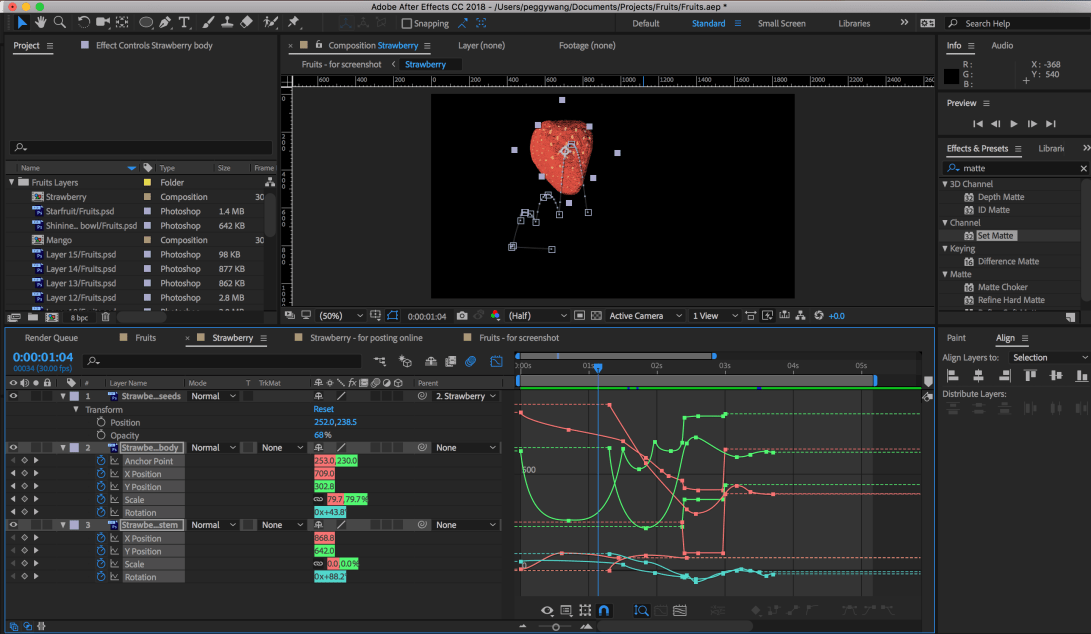Hide the Strawberry body layer with its eye icon
Viewport: 1091px width, 634px height.
tap(14, 448)
